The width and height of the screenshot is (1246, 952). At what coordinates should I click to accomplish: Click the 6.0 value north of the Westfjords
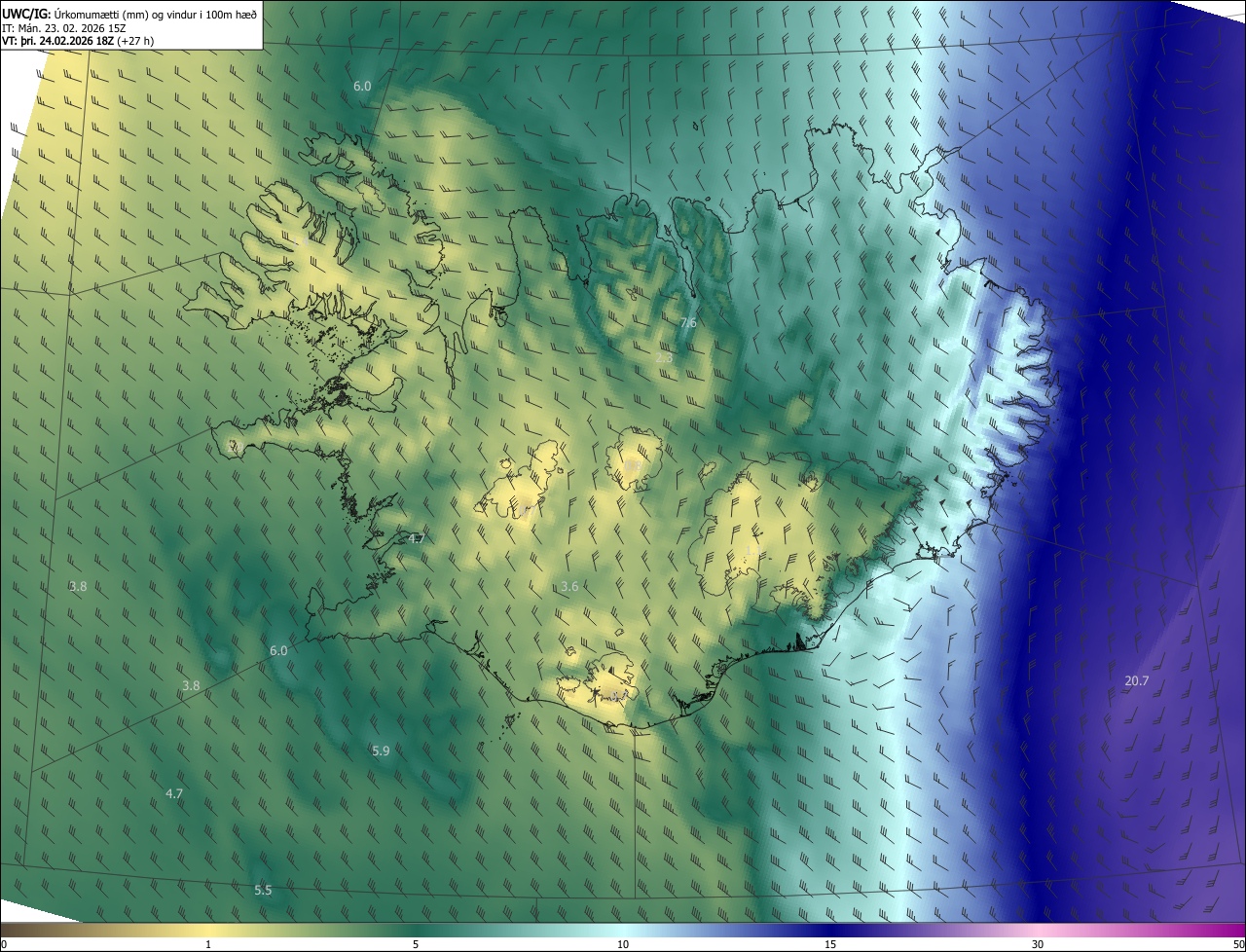[x=362, y=86]
